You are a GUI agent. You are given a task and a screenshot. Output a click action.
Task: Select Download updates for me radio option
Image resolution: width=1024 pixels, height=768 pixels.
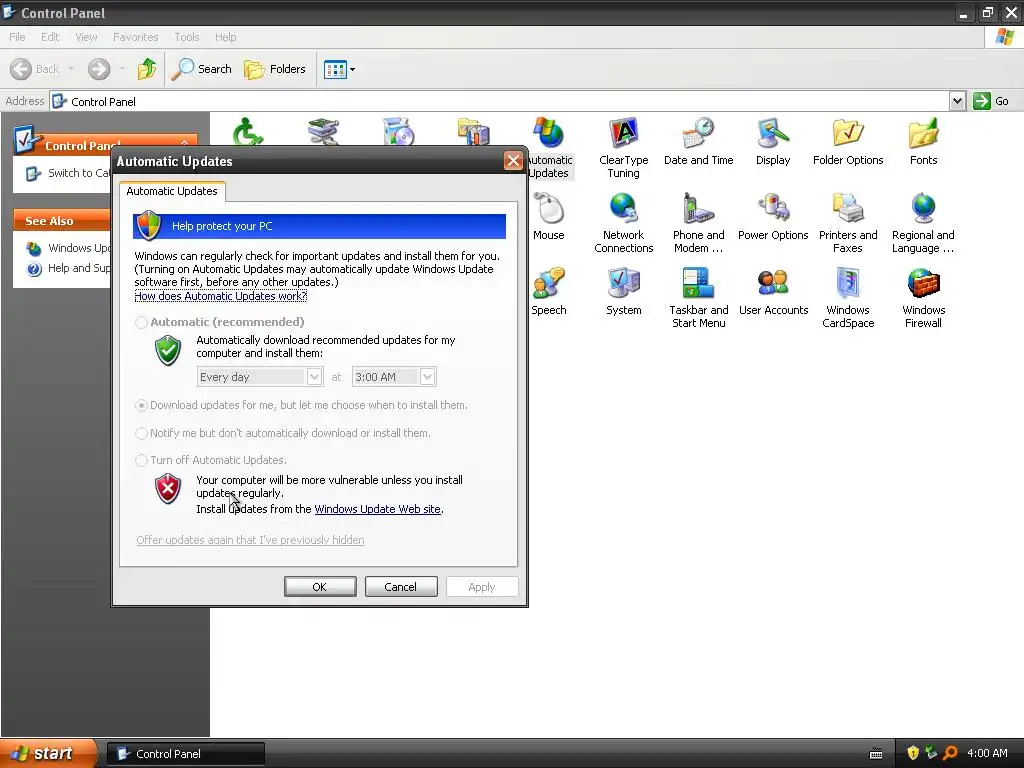[141, 406]
